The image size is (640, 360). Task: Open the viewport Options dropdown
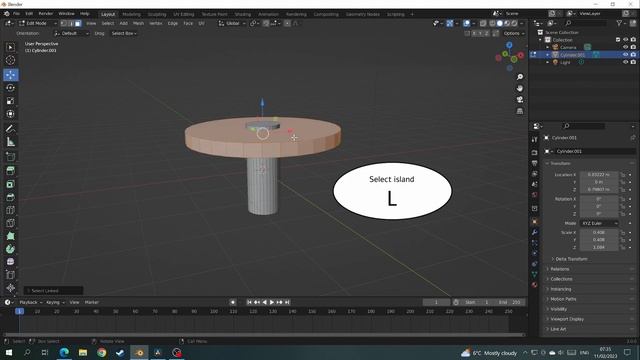click(x=513, y=33)
